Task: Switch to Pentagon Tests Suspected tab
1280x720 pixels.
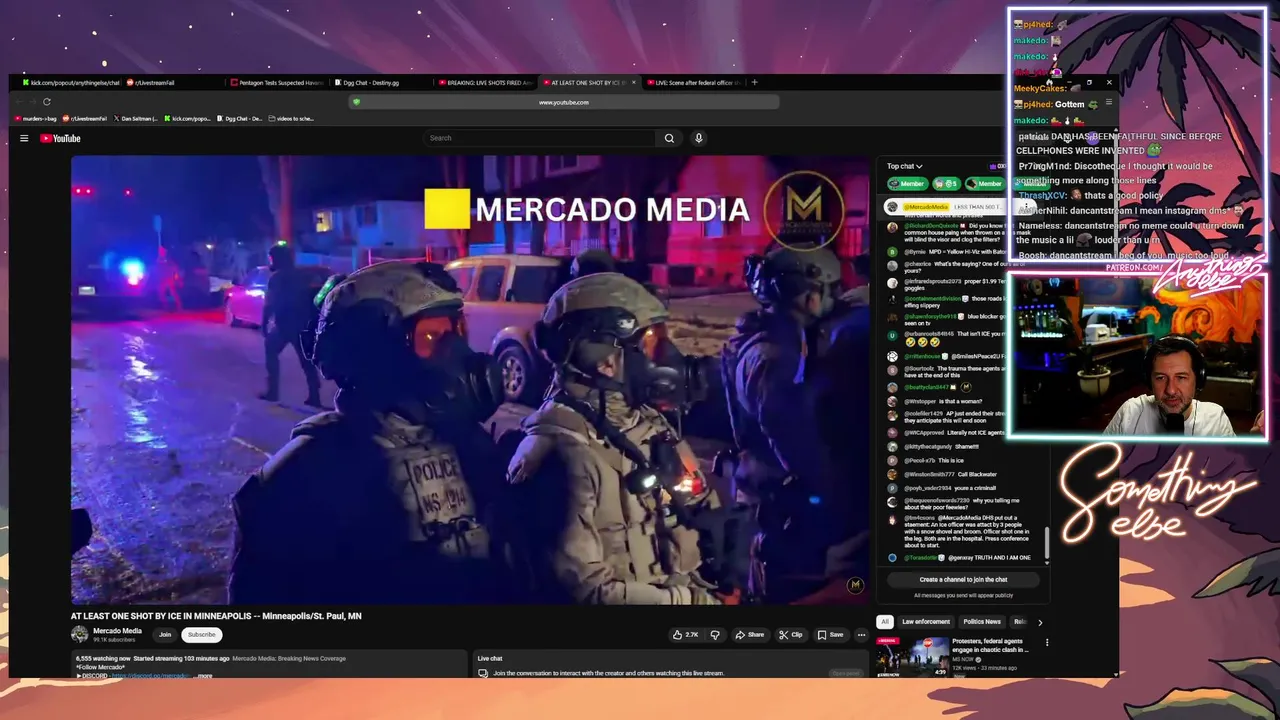Action: (278, 83)
